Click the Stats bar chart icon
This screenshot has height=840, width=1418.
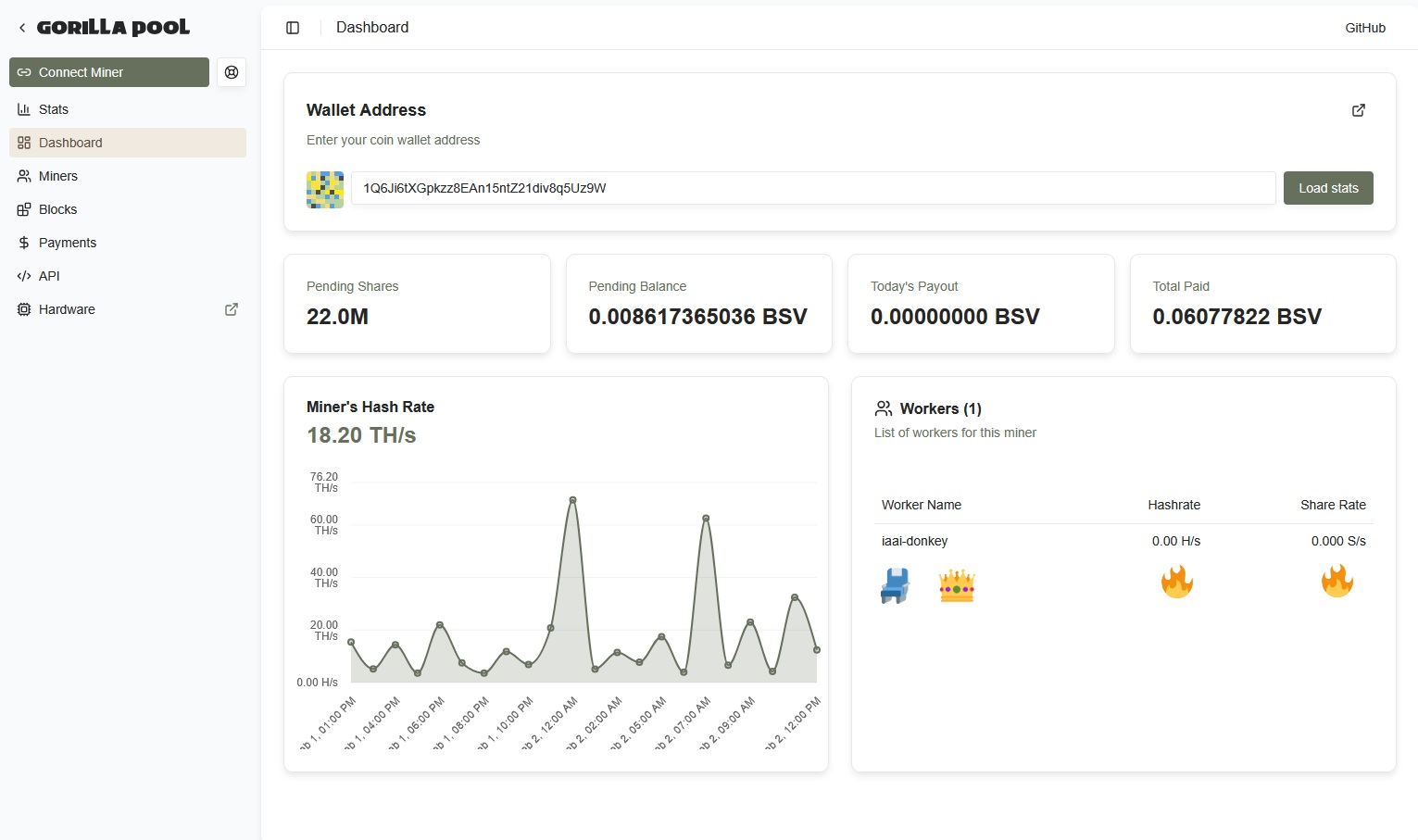point(24,109)
